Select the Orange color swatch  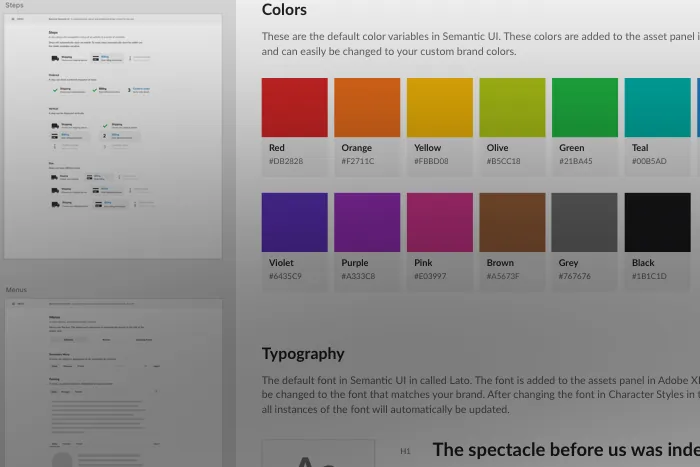(x=367, y=108)
